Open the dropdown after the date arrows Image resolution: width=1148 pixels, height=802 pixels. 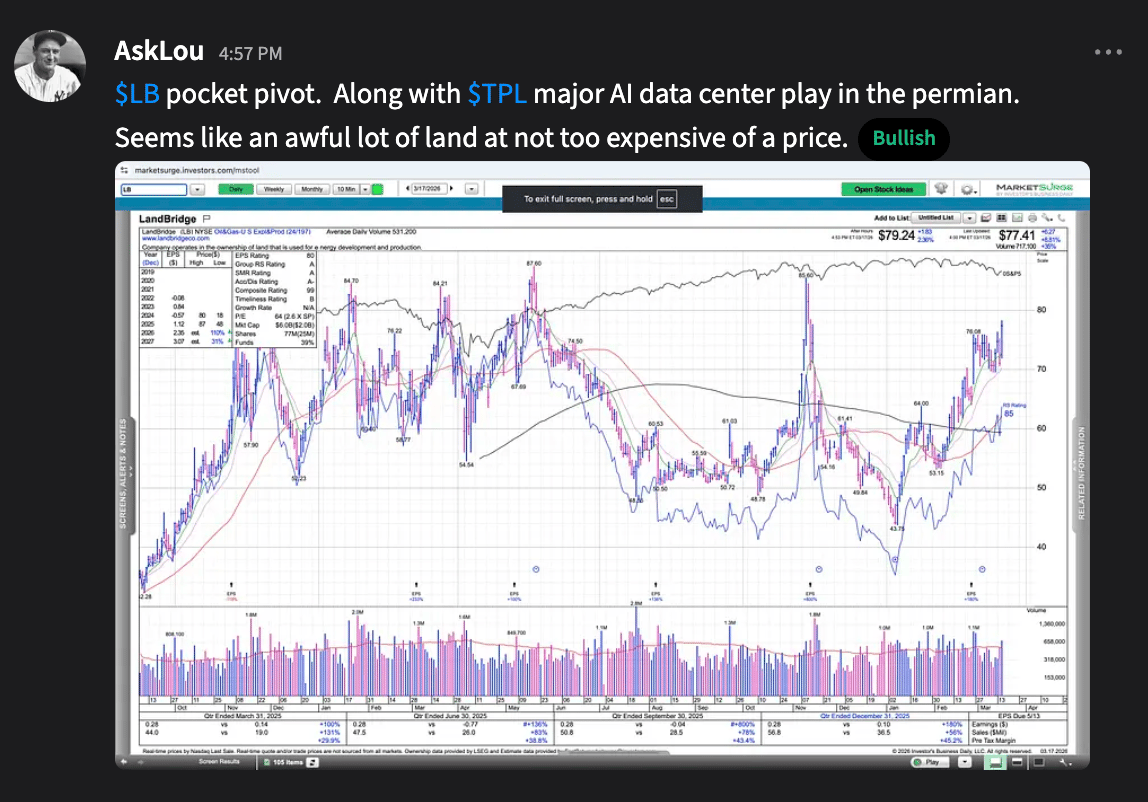472,189
